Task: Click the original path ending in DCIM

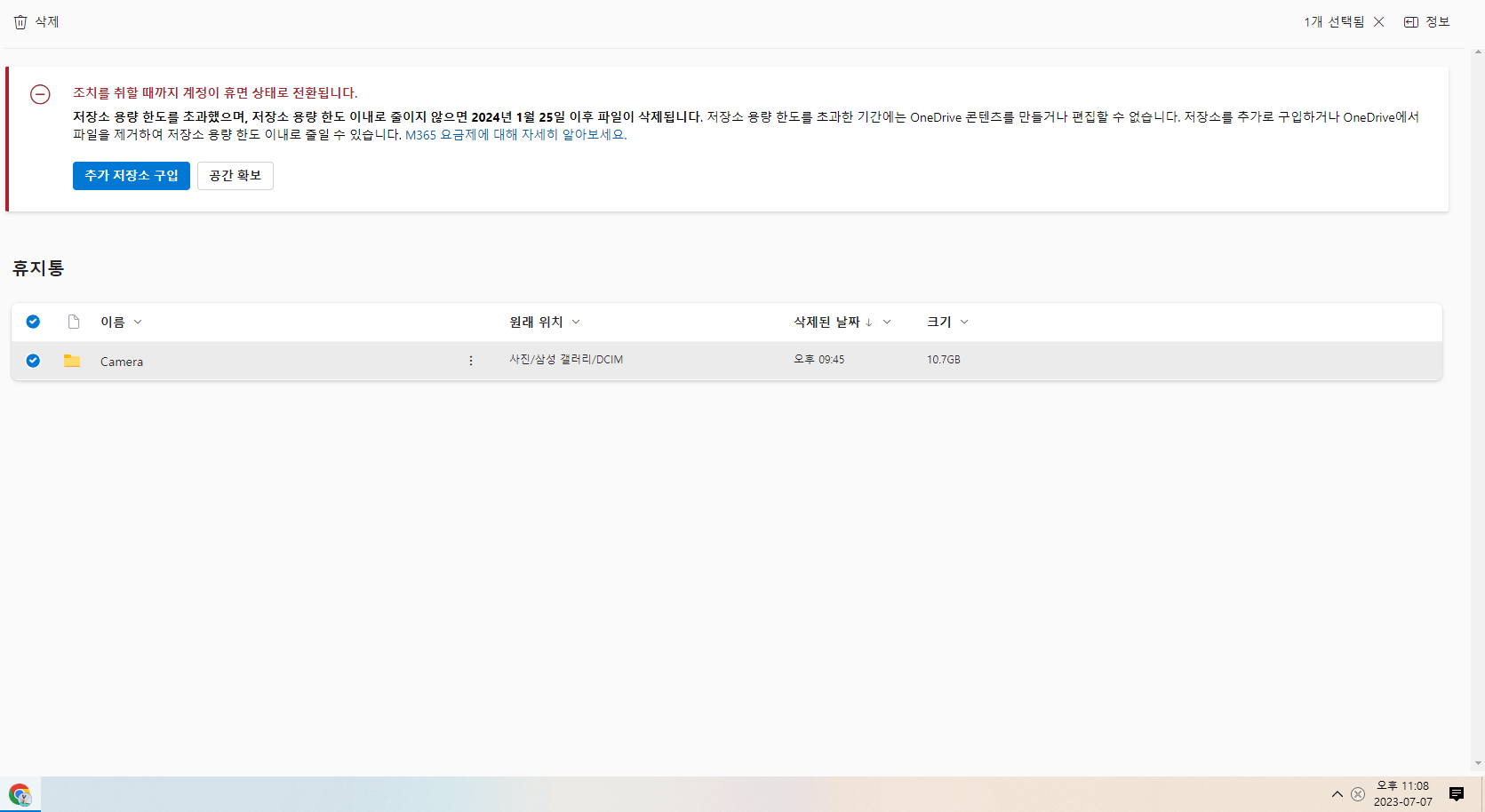Action: (566, 360)
